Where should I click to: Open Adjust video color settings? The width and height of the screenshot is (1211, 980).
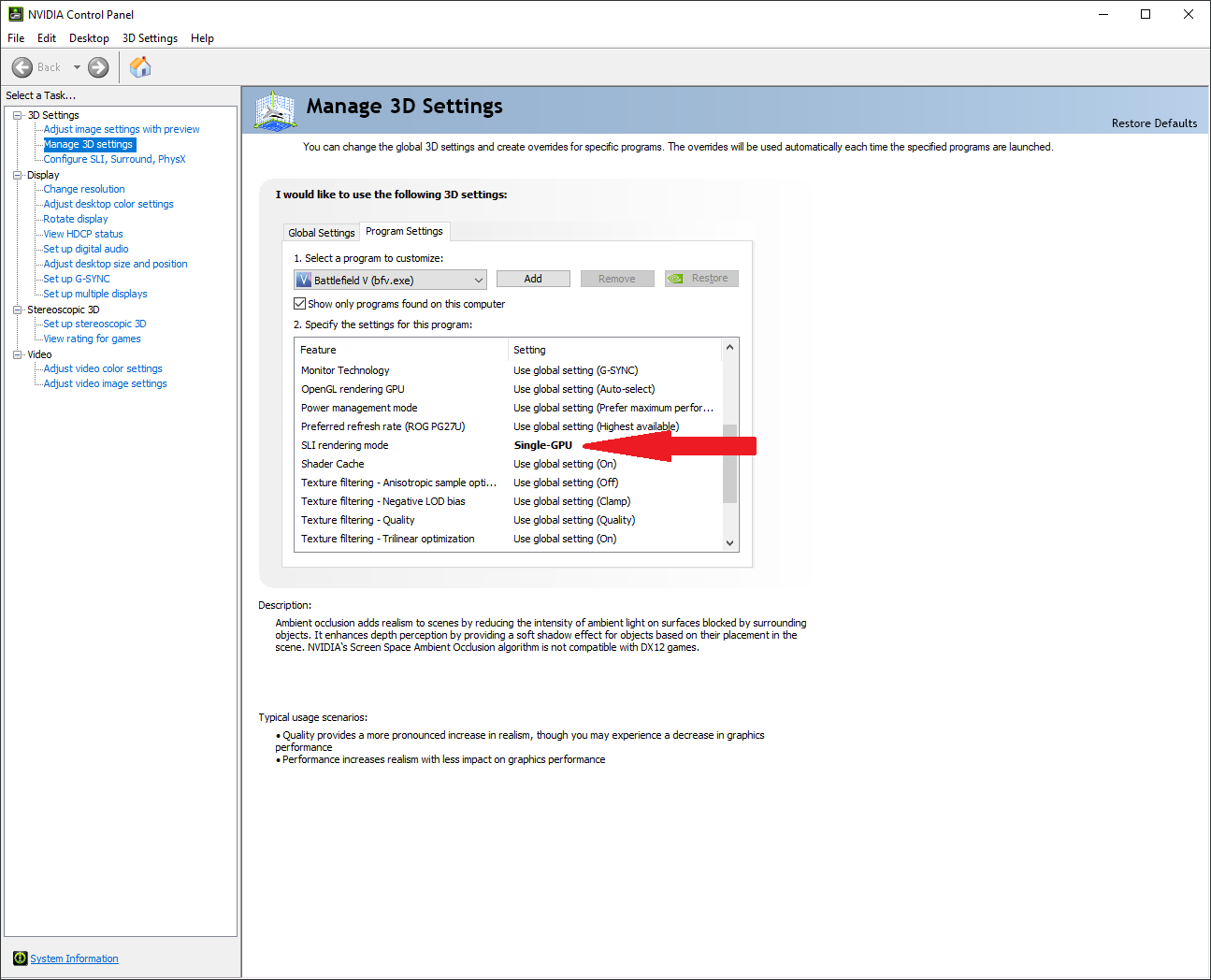pyautogui.click(x=103, y=368)
